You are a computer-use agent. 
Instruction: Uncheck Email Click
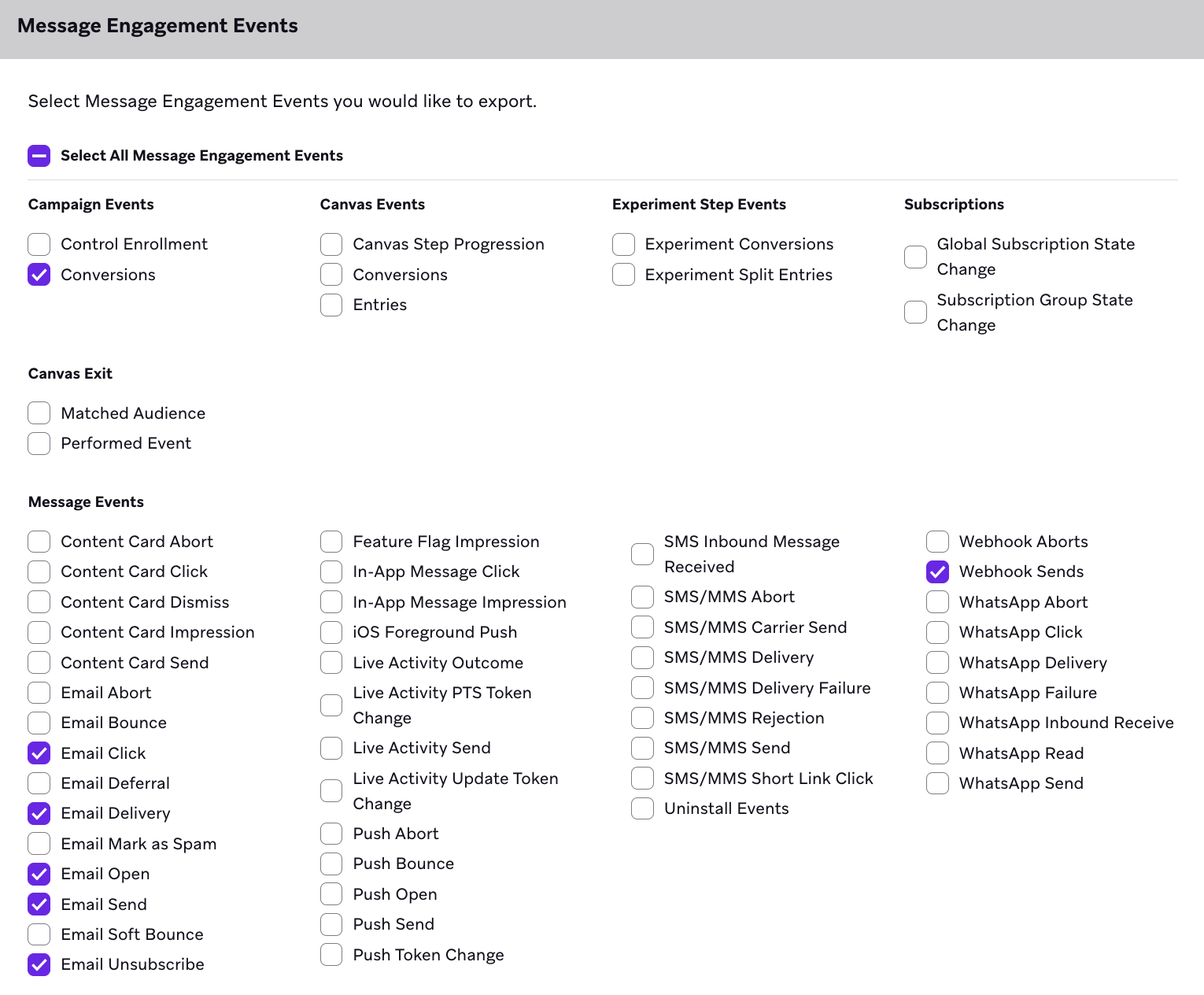(39, 753)
